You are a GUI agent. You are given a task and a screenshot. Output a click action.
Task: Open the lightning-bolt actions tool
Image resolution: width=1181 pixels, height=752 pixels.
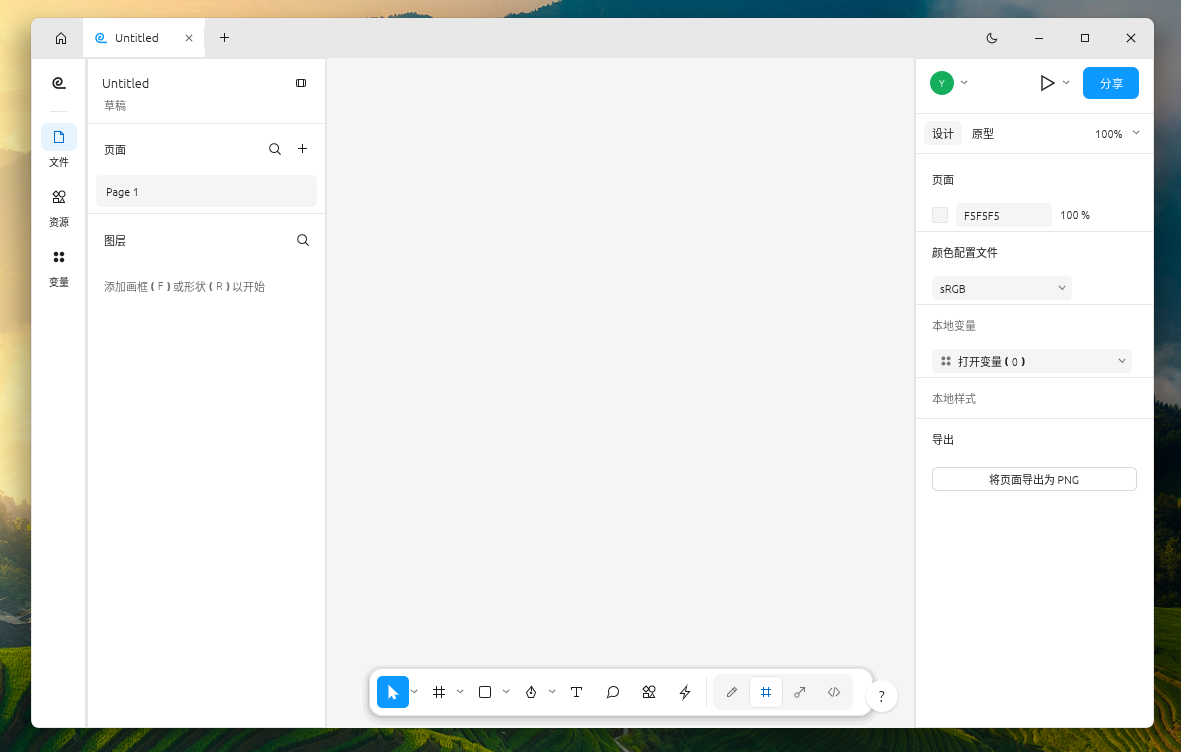pos(685,692)
